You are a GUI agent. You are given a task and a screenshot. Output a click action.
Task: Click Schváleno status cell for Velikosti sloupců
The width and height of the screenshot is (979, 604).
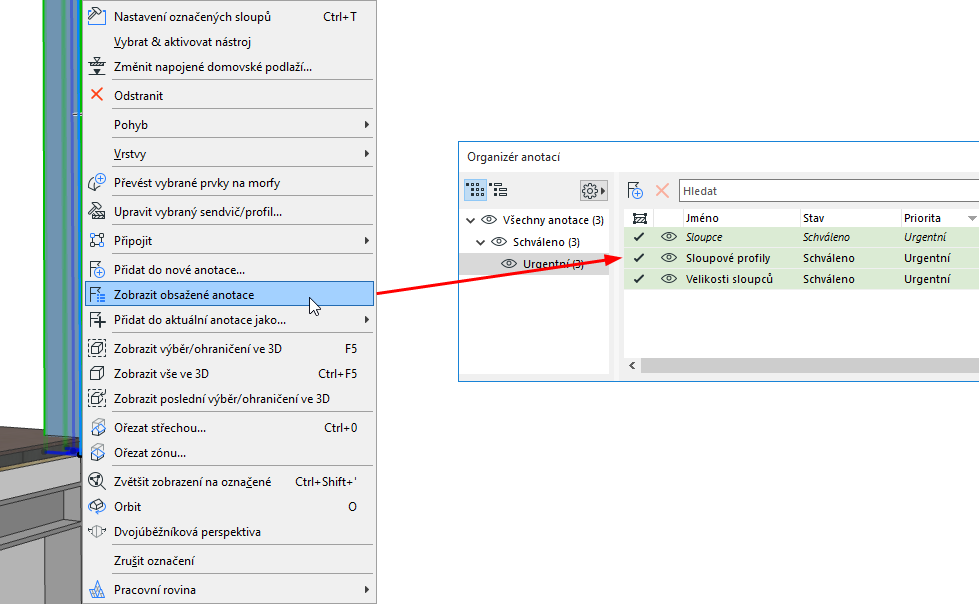tap(829, 279)
